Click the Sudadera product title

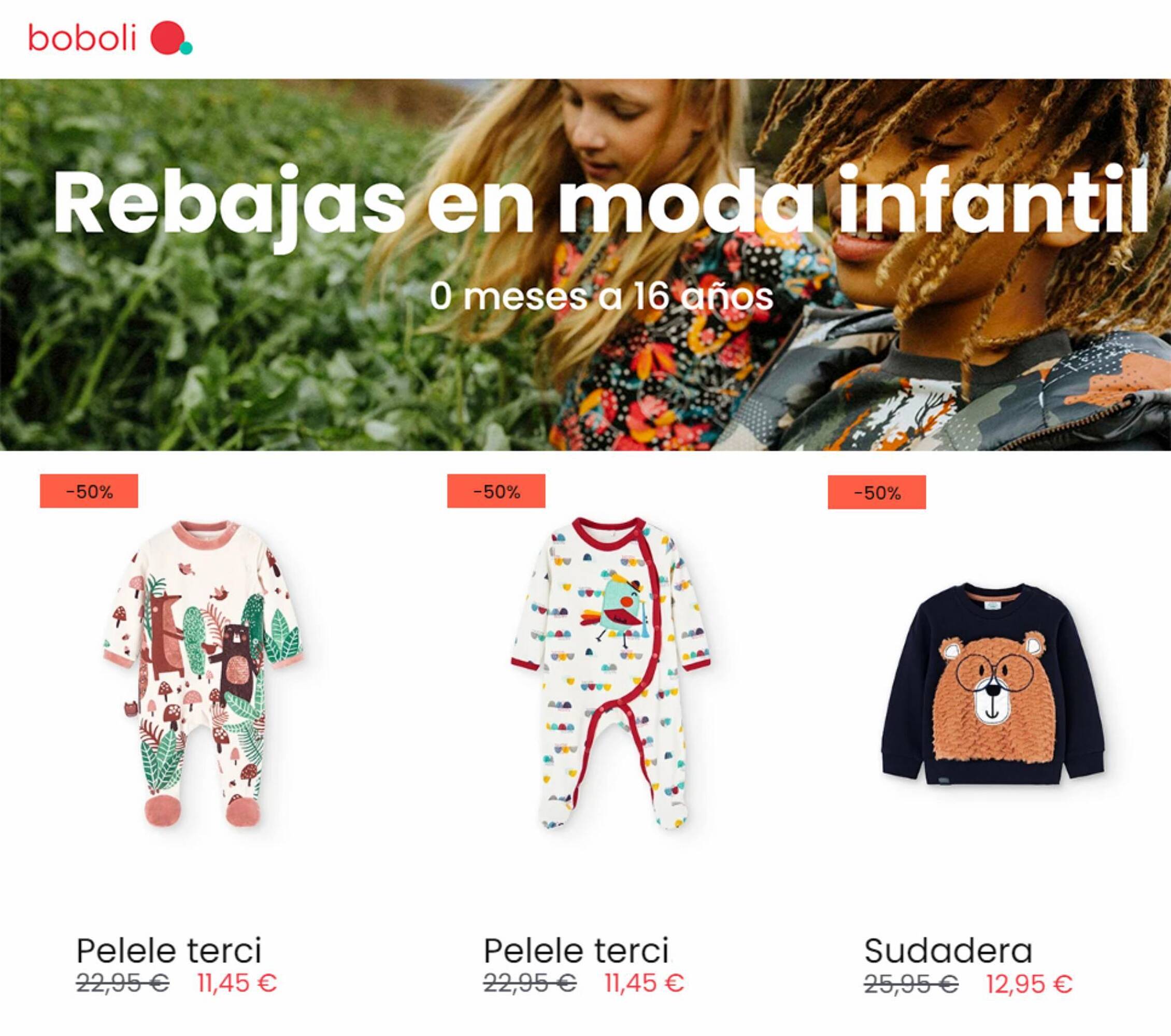click(x=948, y=951)
